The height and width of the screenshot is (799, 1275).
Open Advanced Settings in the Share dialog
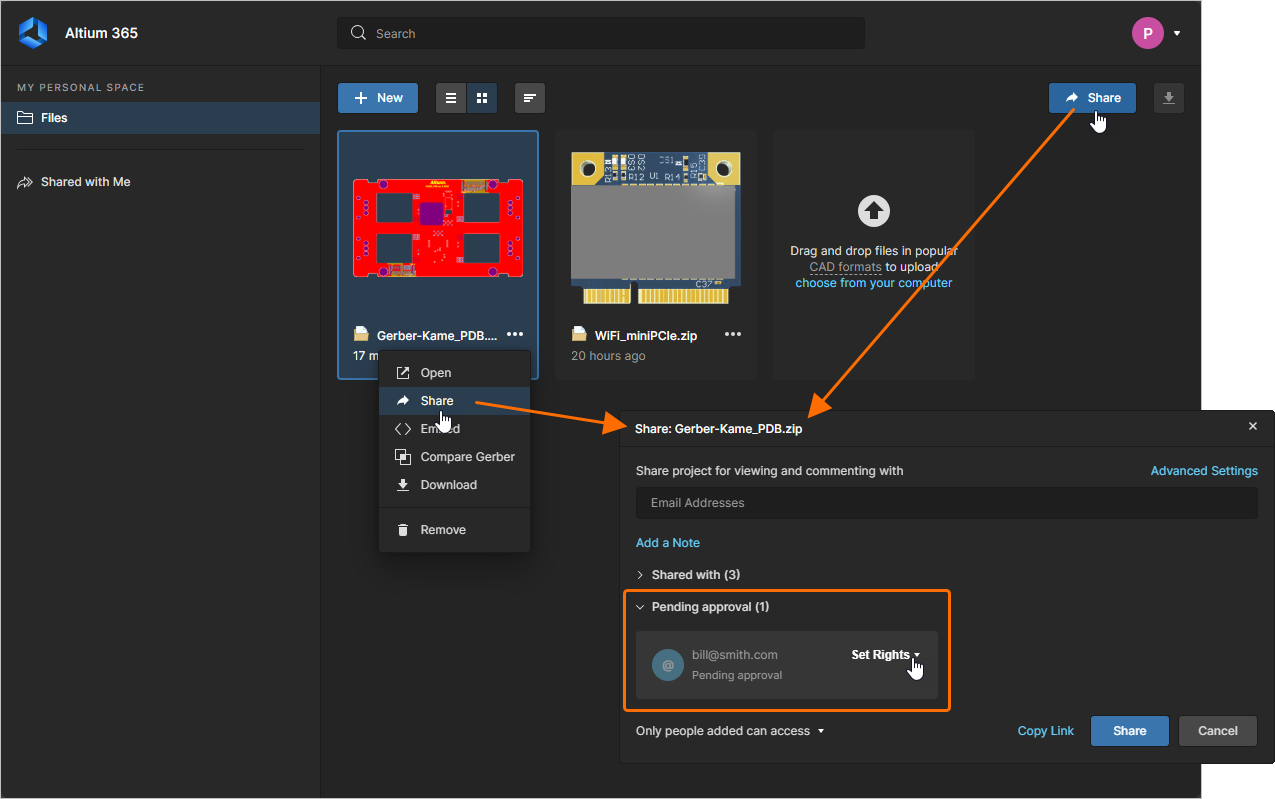coord(1204,470)
